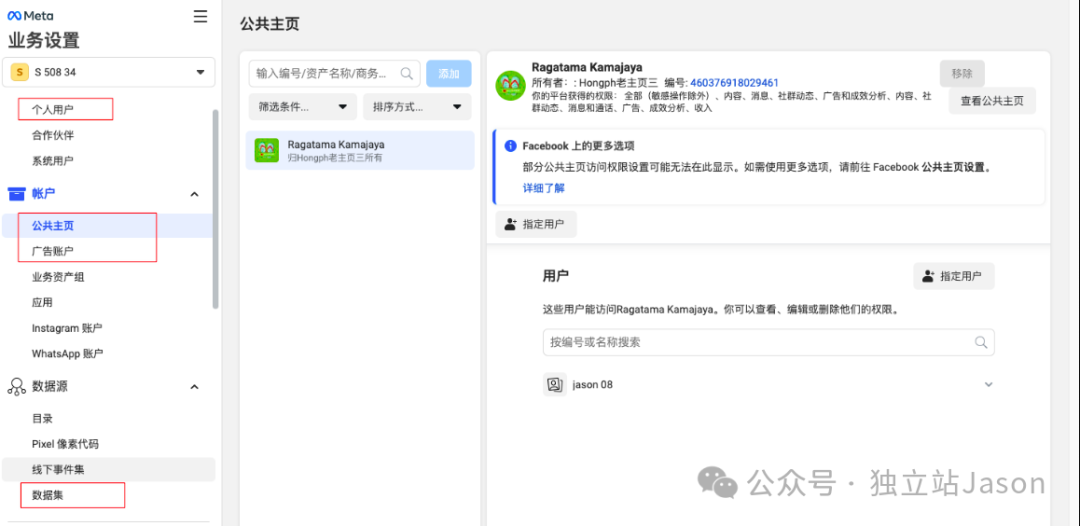Image resolution: width=1080 pixels, height=526 pixels.
Task: Click the Meta logo
Action: [x=30, y=16]
